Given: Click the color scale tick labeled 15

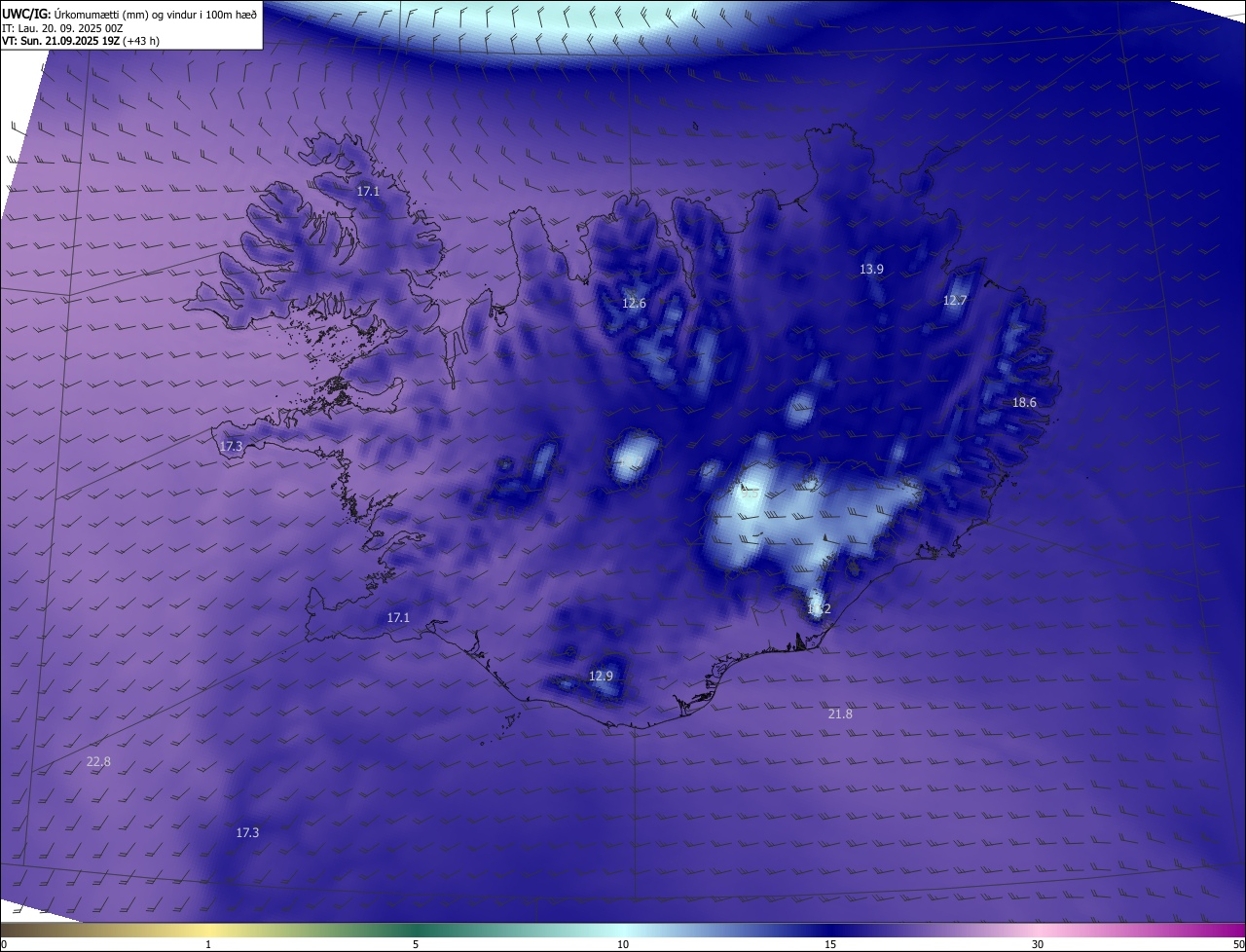Looking at the screenshot, I should pos(830,944).
